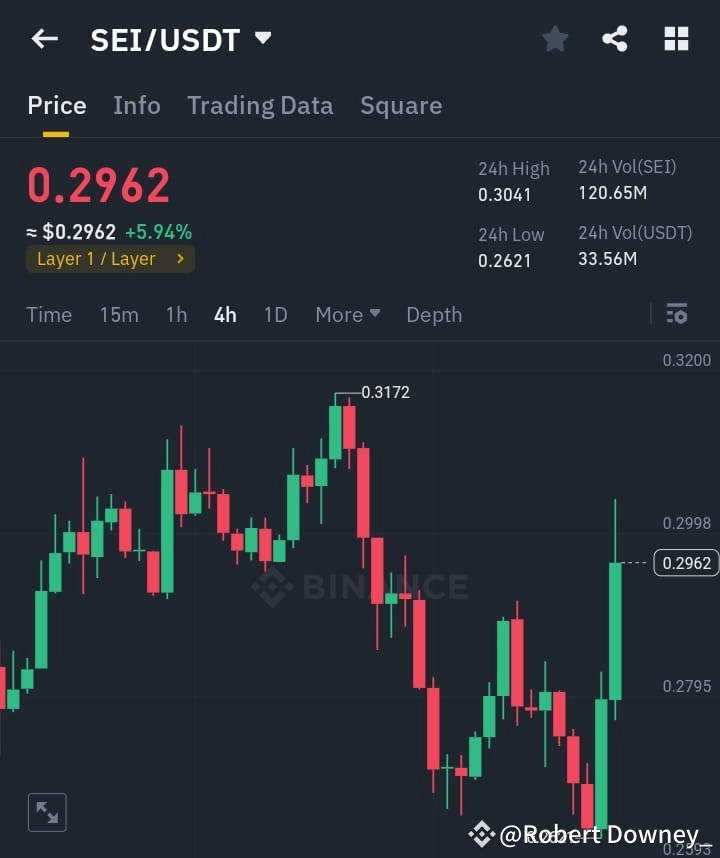720x858 pixels.
Task: Select the Time interval option
Action: [x=49, y=314]
